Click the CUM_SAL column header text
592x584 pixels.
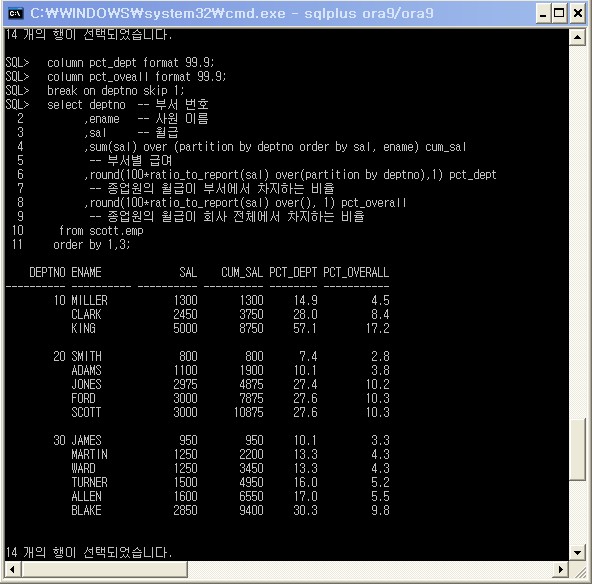(x=242, y=272)
